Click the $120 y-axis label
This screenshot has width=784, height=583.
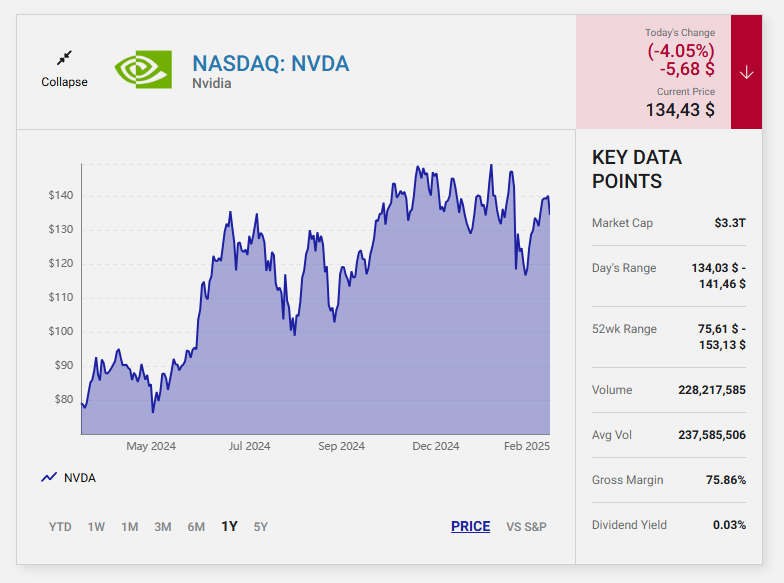60,264
